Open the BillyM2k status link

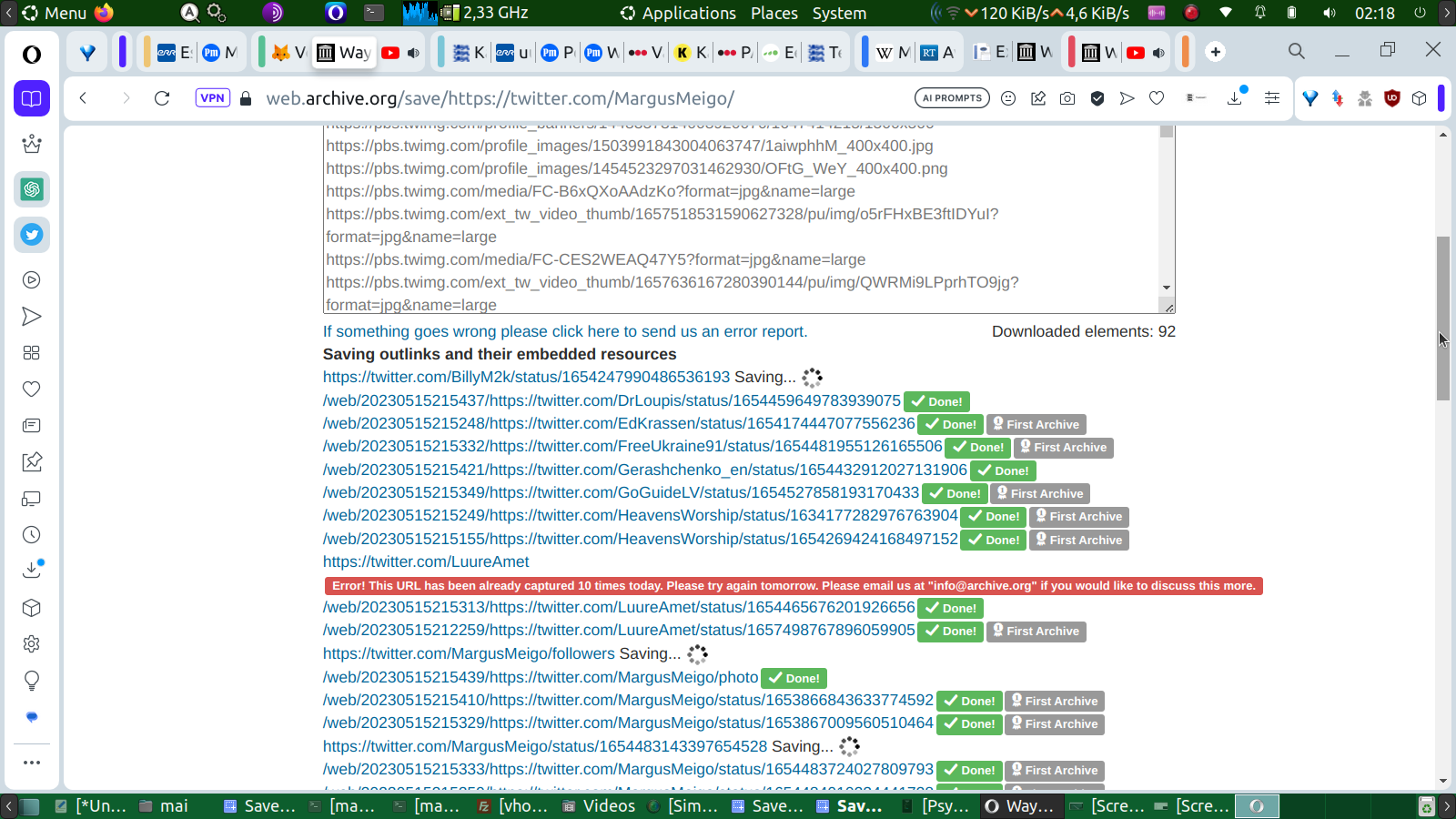[x=526, y=377]
